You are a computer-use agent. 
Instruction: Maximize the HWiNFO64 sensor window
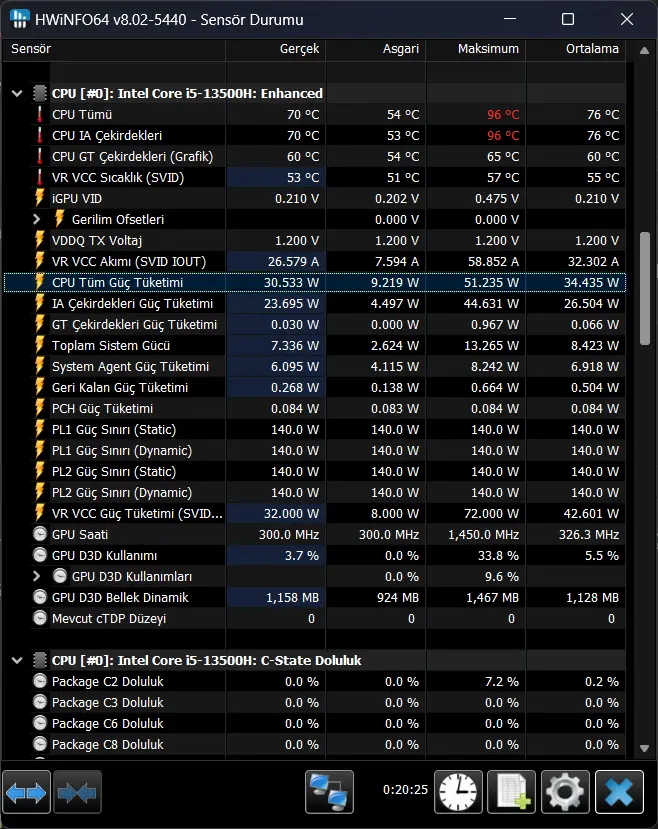coord(568,19)
